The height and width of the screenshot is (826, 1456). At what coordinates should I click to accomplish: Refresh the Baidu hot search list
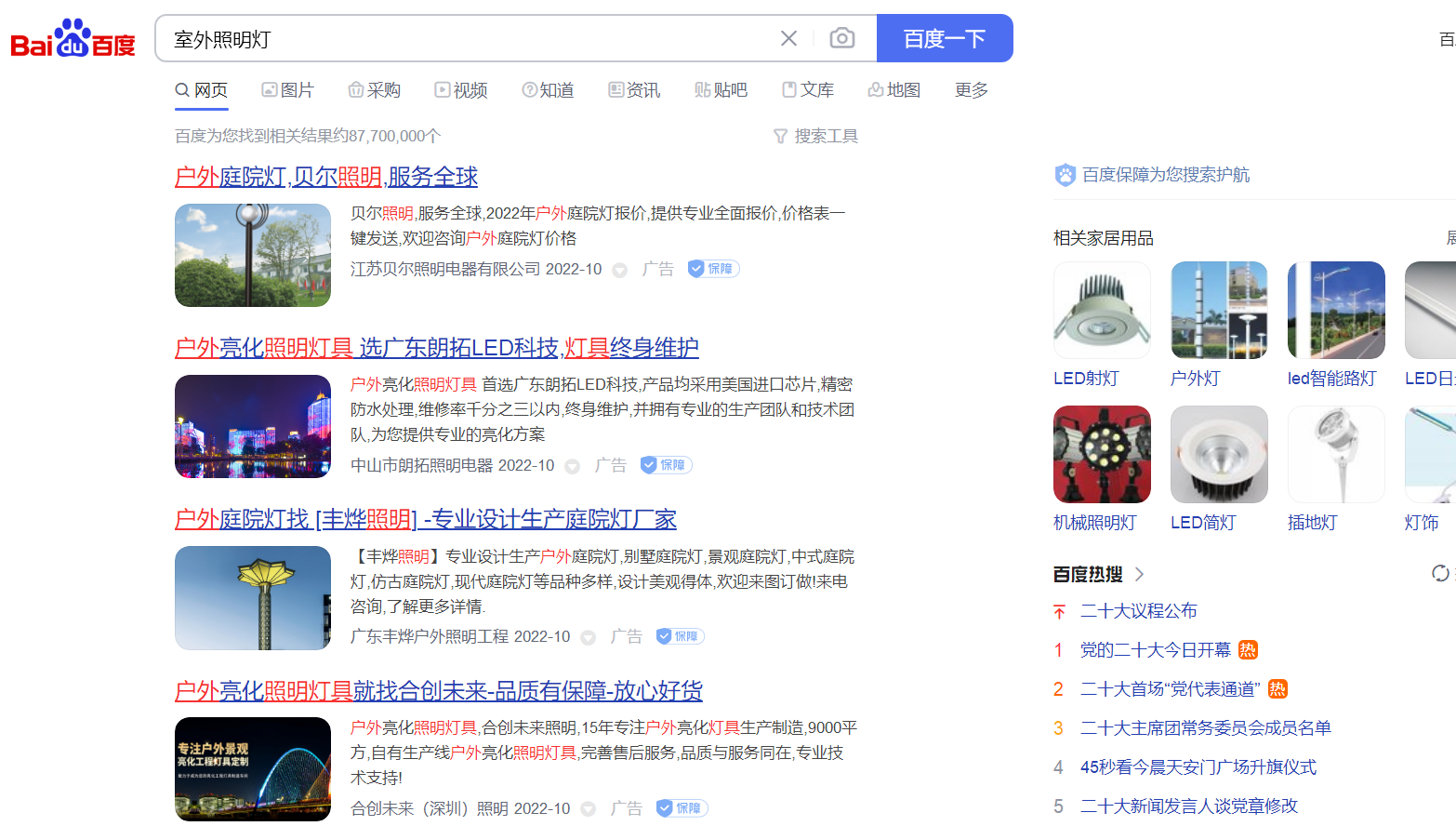[1440, 573]
